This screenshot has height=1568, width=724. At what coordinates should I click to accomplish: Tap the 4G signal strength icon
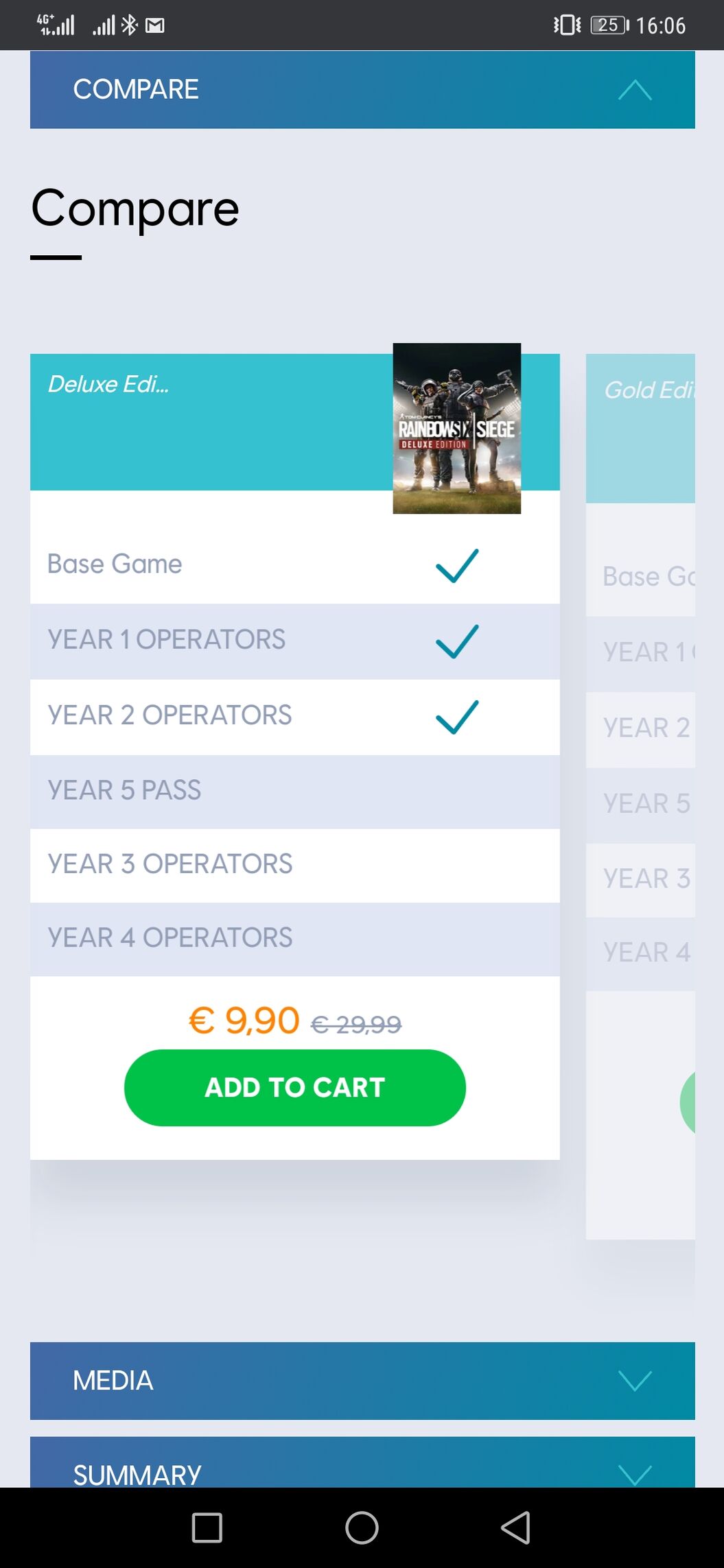[56, 25]
